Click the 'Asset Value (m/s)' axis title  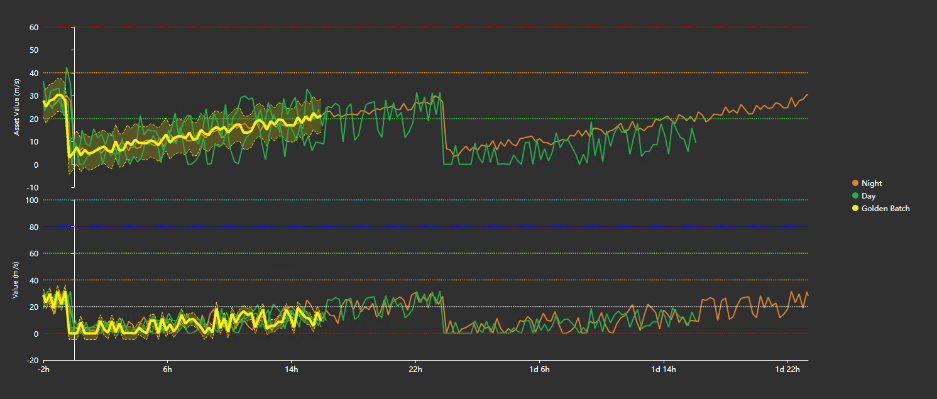[18, 107]
